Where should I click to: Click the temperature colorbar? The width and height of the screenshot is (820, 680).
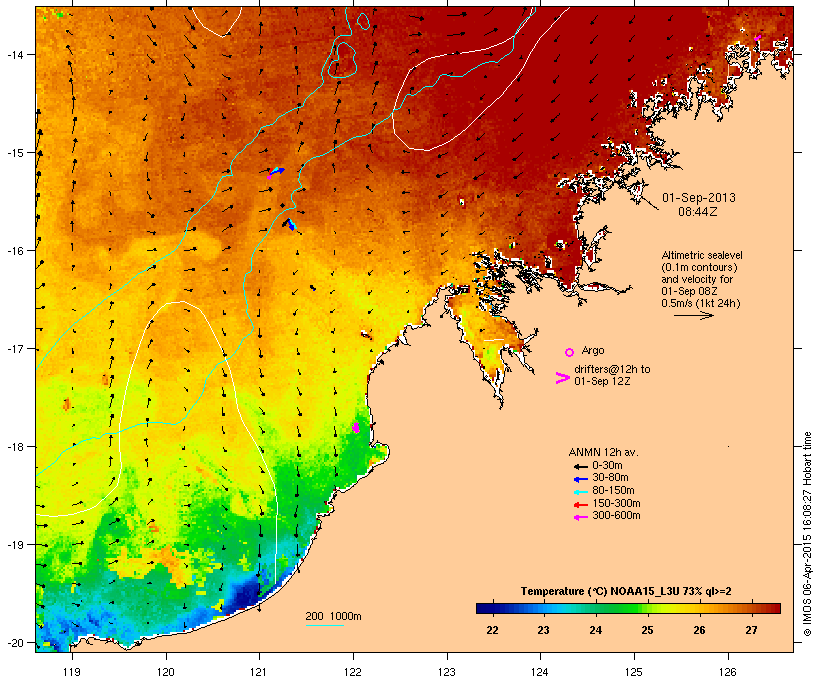[628, 608]
